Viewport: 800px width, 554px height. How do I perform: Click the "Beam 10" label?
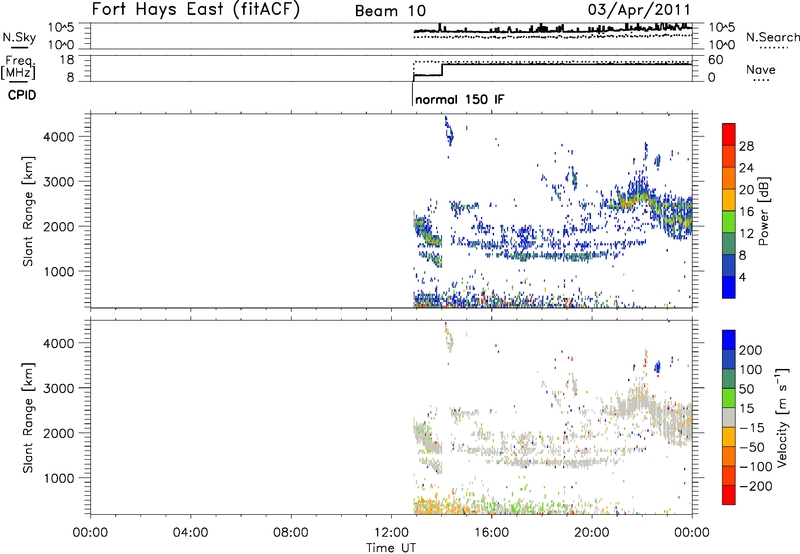click(390, 11)
